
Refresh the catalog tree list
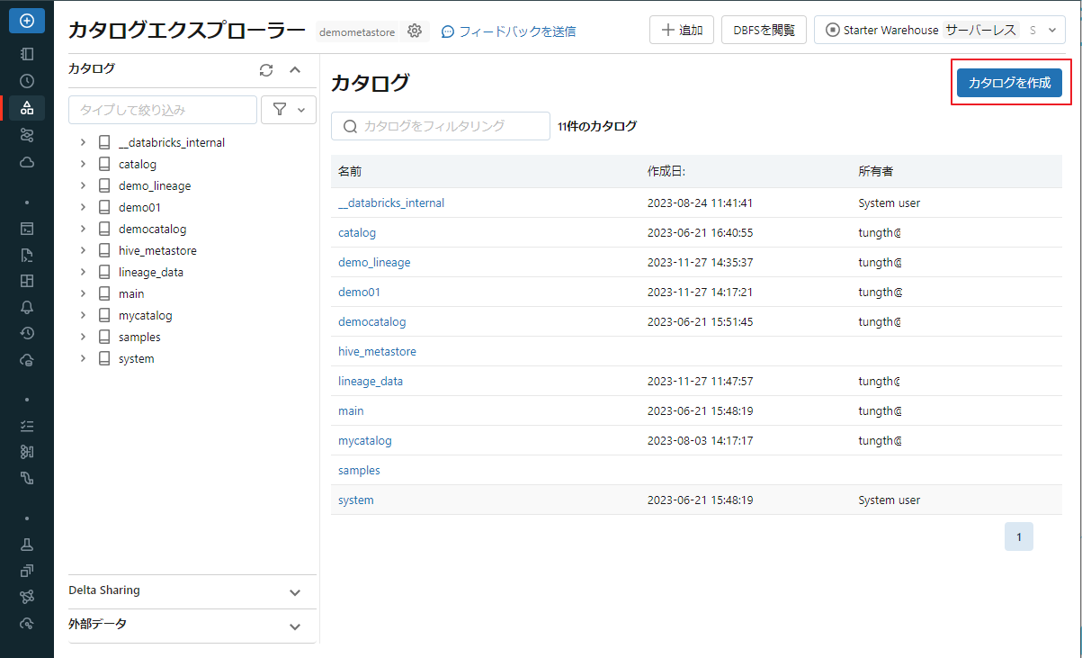[x=265, y=70]
